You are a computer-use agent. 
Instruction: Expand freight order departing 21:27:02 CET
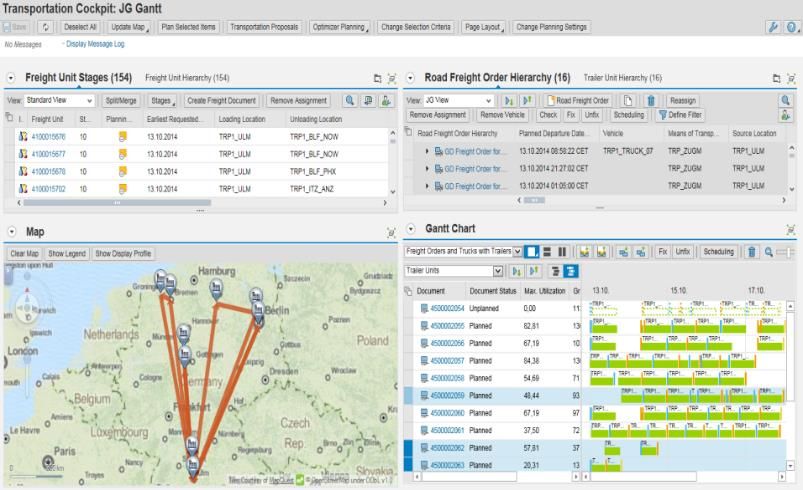[x=427, y=168]
